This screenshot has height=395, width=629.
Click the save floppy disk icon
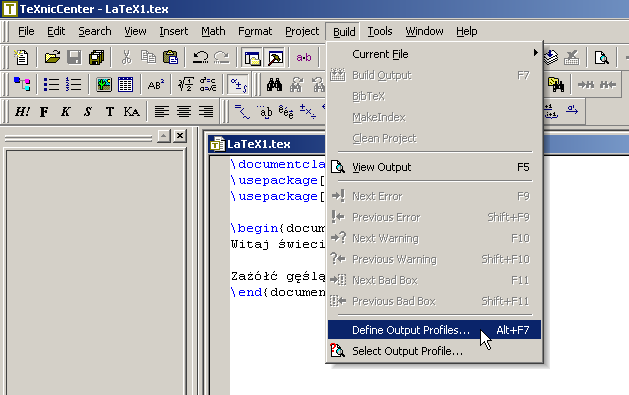click(x=74, y=57)
